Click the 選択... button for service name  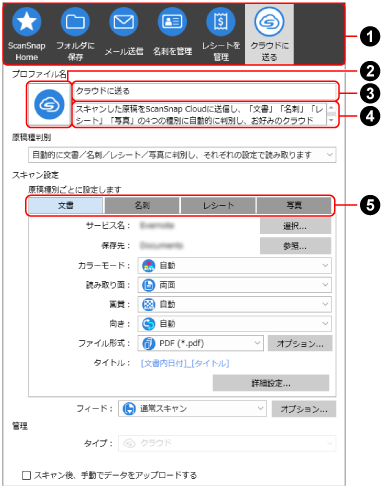(295, 226)
